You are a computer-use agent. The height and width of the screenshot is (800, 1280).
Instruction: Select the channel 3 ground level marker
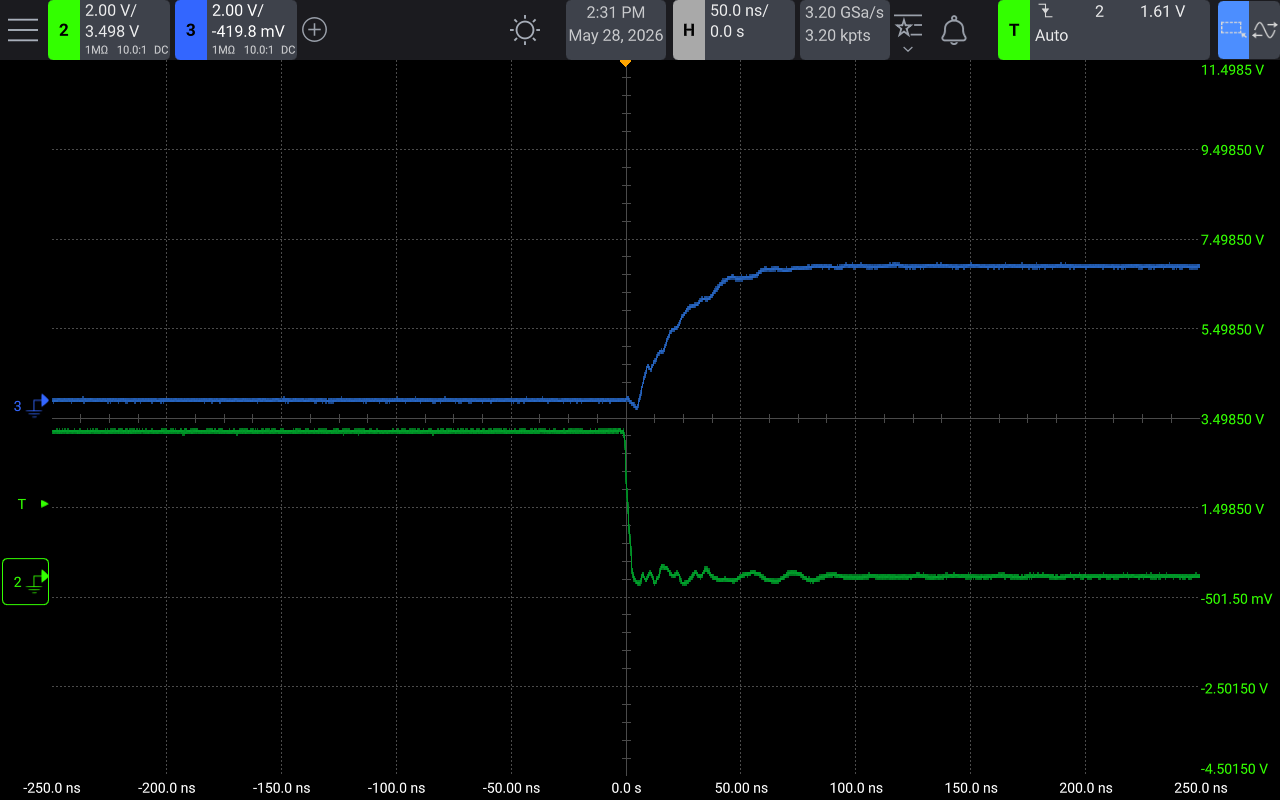pyautogui.click(x=31, y=406)
